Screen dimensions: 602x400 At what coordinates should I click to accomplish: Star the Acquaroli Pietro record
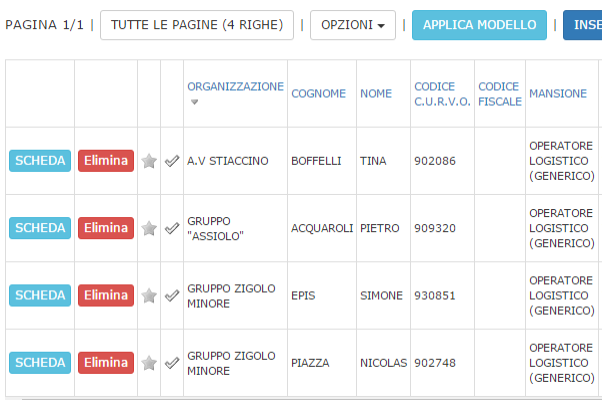click(x=149, y=228)
